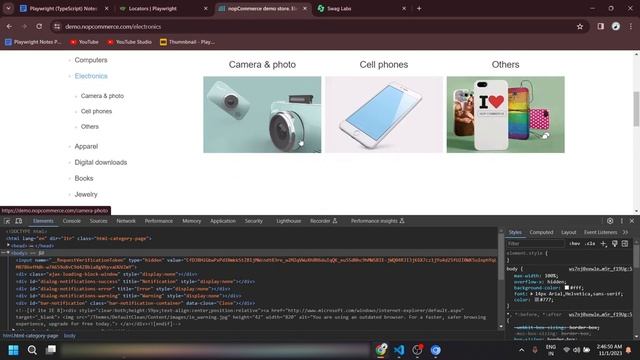Image resolution: width=640 pixels, height=360 pixels.
Task: Open the YouTube Studio bookmark
Action: pyautogui.click(x=129, y=42)
